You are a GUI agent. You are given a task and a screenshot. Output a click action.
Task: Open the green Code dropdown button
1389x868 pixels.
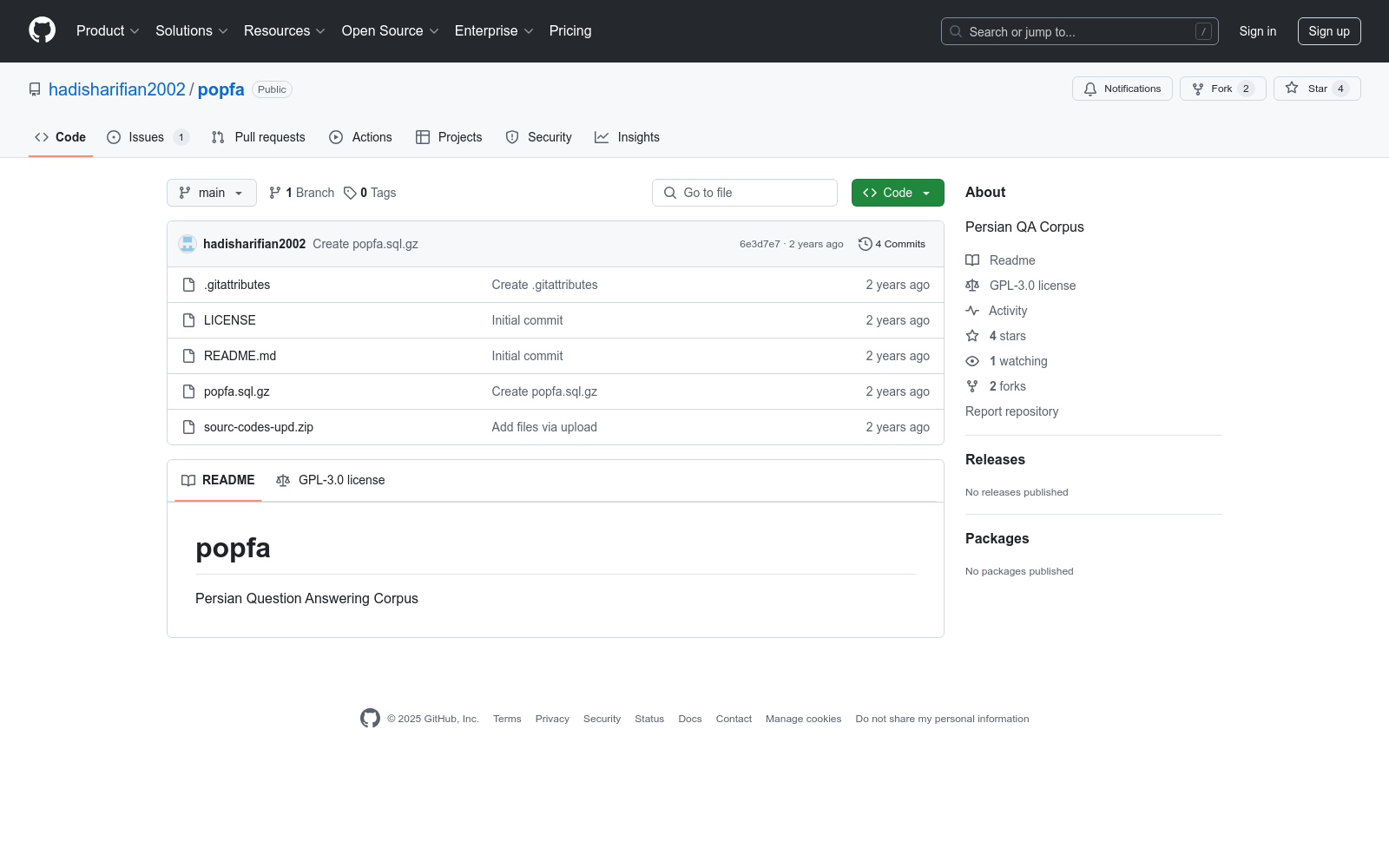[x=898, y=193]
